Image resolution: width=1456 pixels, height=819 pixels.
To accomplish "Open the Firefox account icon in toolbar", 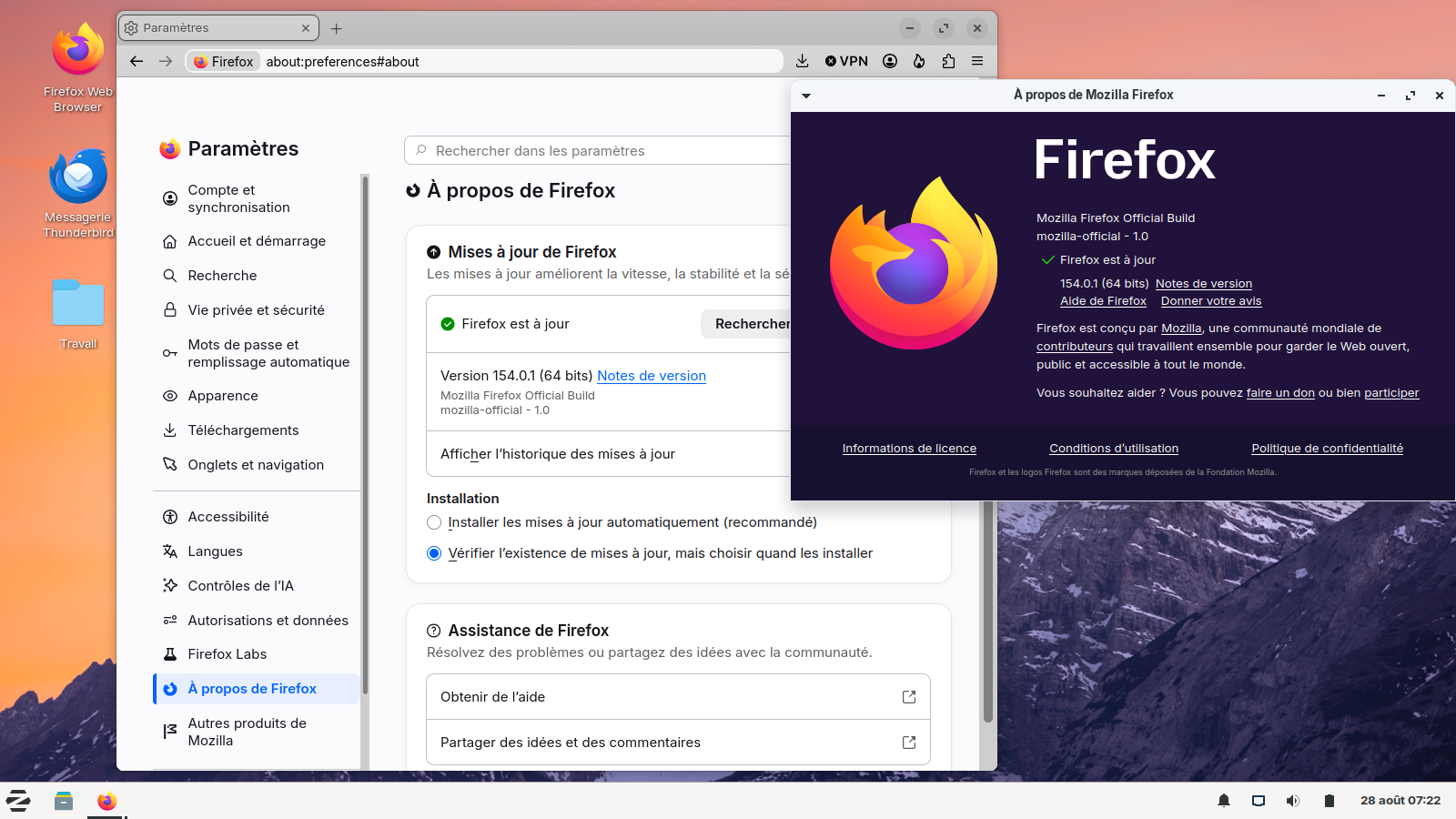I will coord(890,61).
